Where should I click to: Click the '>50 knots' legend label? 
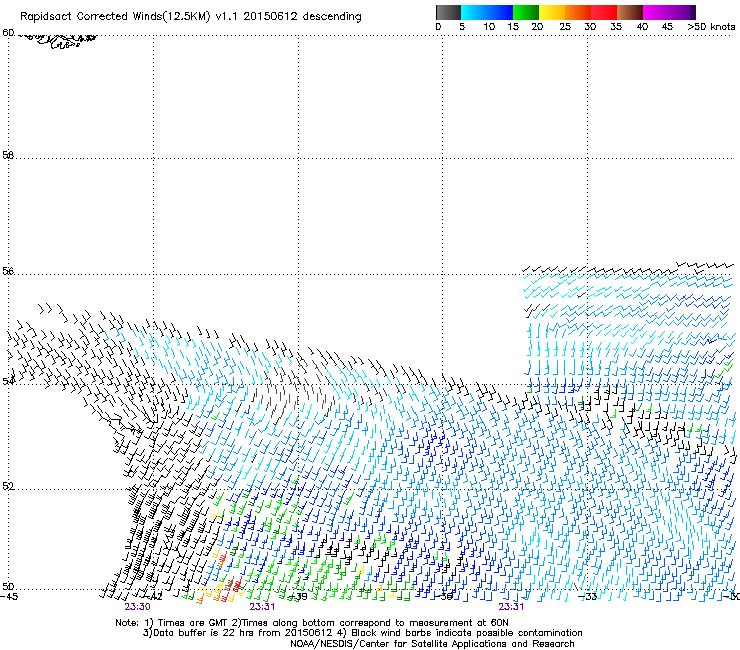[711, 27]
